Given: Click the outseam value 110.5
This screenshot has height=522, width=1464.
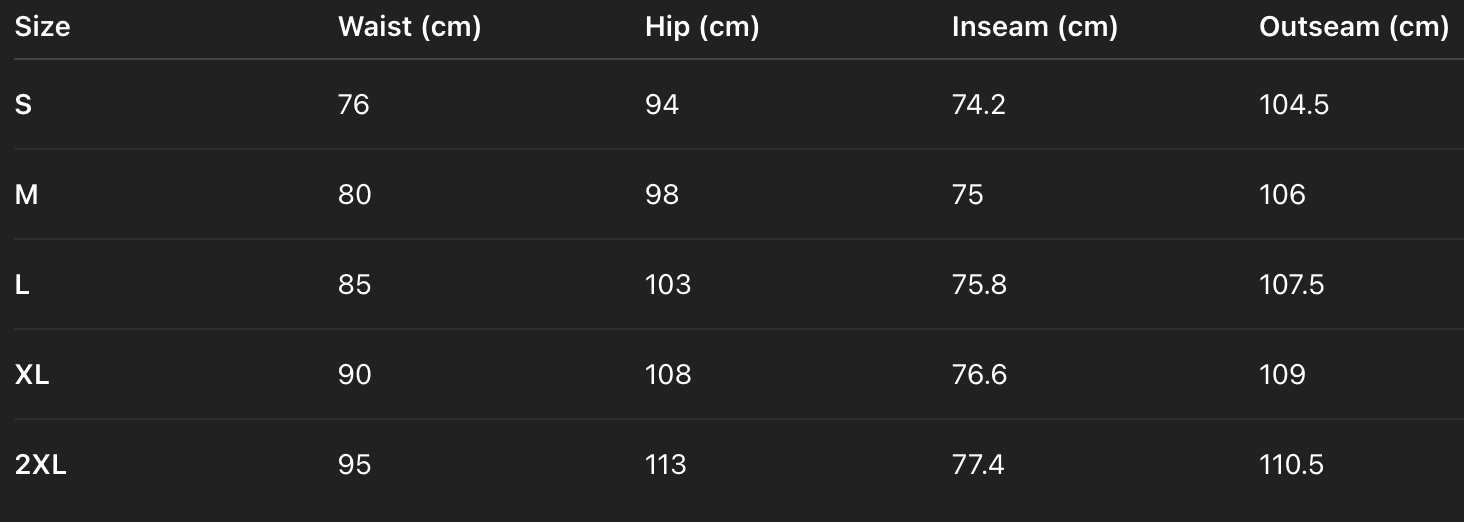Looking at the screenshot, I should pyautogui.click(x=1291, y=464).
